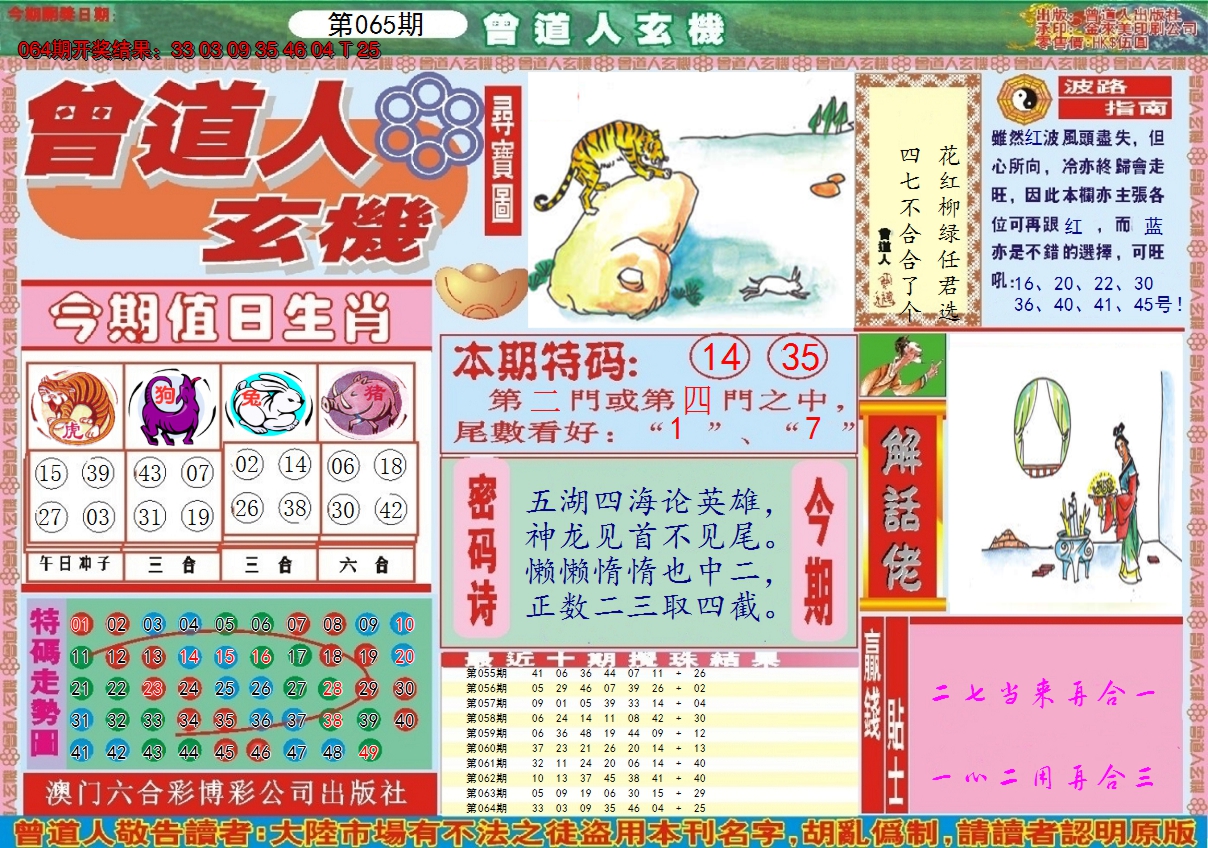The image size is (1208, 848).
Task: Click number 39 under the tiger zodiac
Action: click(98, 474)
